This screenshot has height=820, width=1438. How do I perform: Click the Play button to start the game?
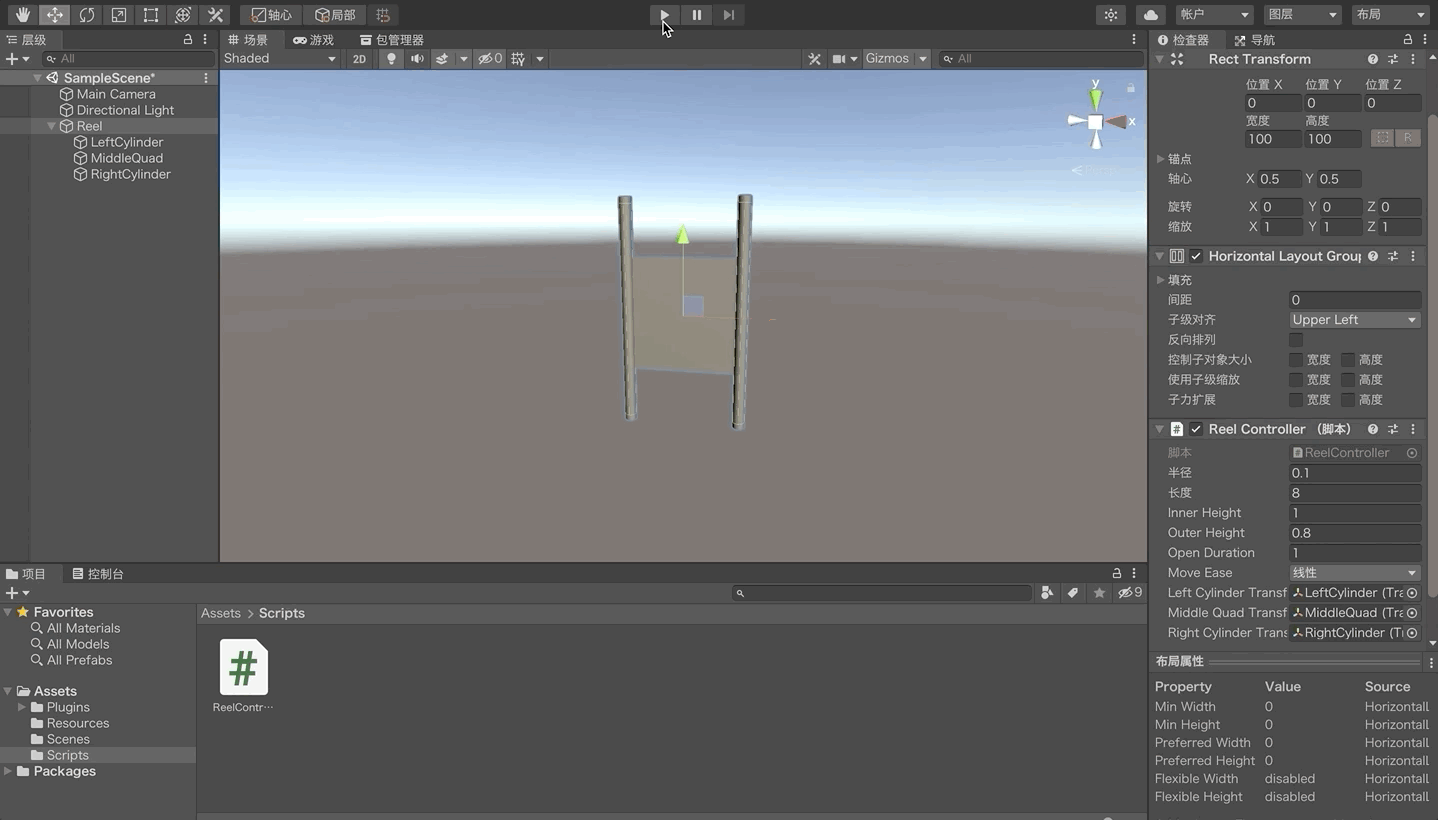point(664,15)
